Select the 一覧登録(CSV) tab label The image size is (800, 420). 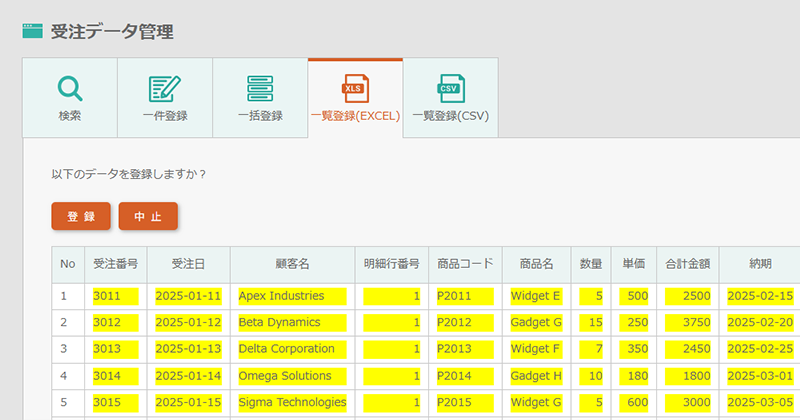click(451, 116)
